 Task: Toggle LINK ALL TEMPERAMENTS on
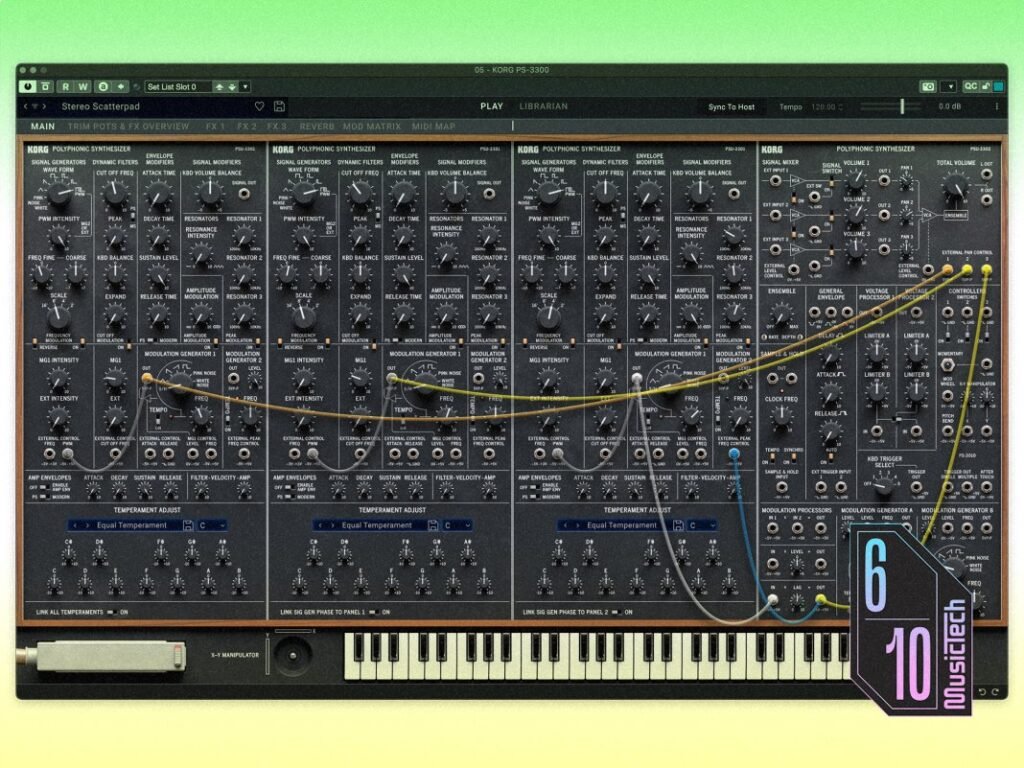[110, 612]
